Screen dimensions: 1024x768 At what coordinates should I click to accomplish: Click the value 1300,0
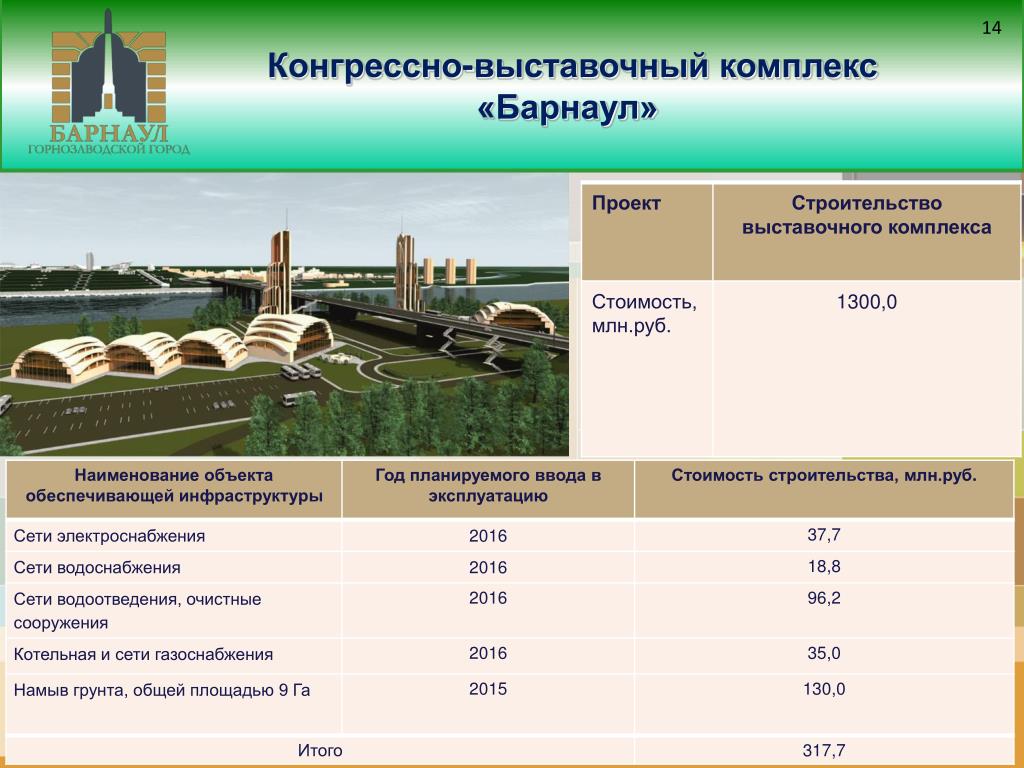(866, 302)
